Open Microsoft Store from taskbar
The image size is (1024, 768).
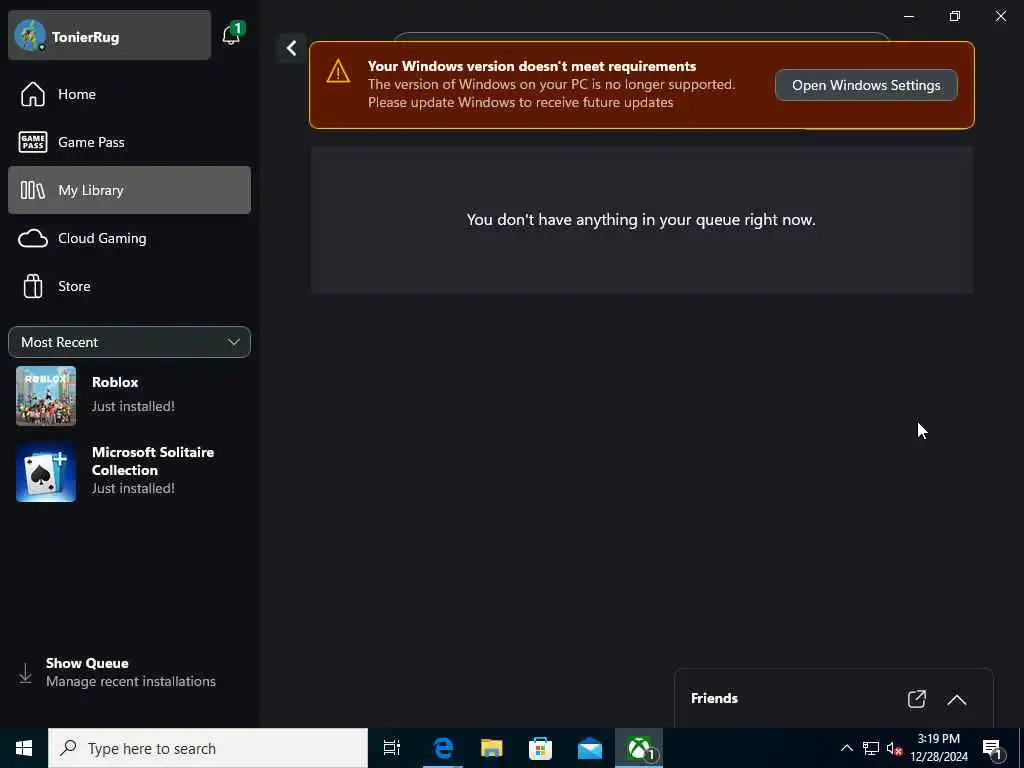(540, 748)
